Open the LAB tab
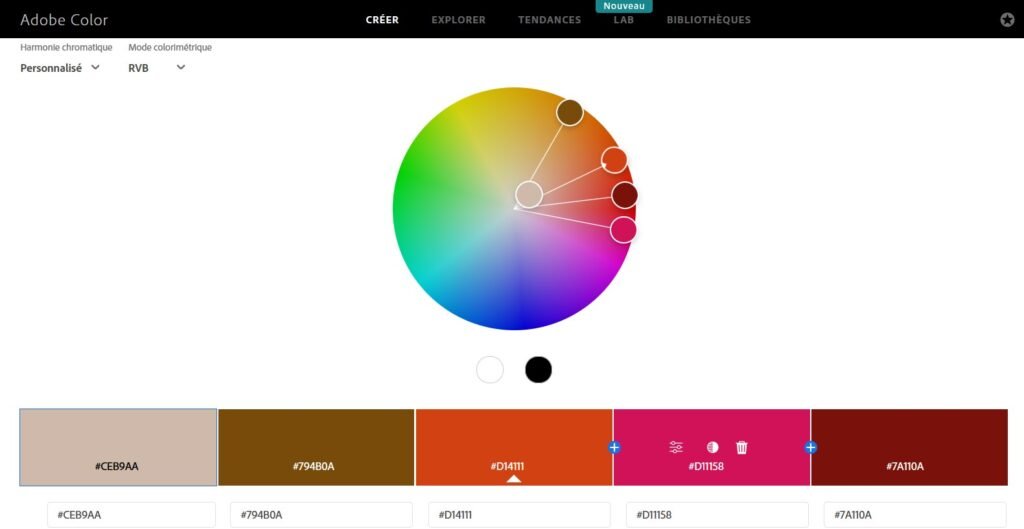The image size is (1024, 529). (x=624, y=20)
